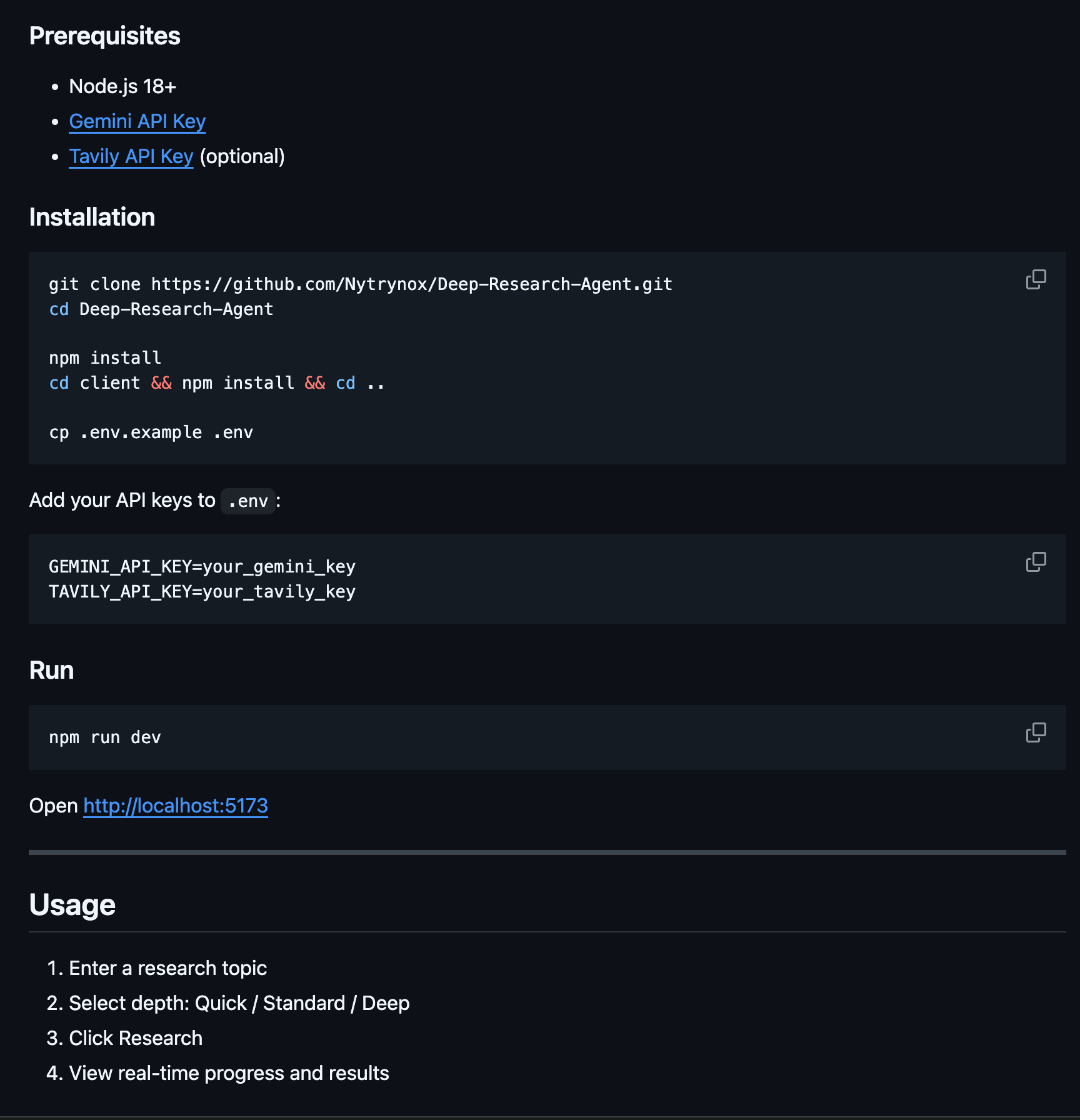Screen dimensions: 1080x1120
Task: Click the git clone command line
Action: pos(360,284)
